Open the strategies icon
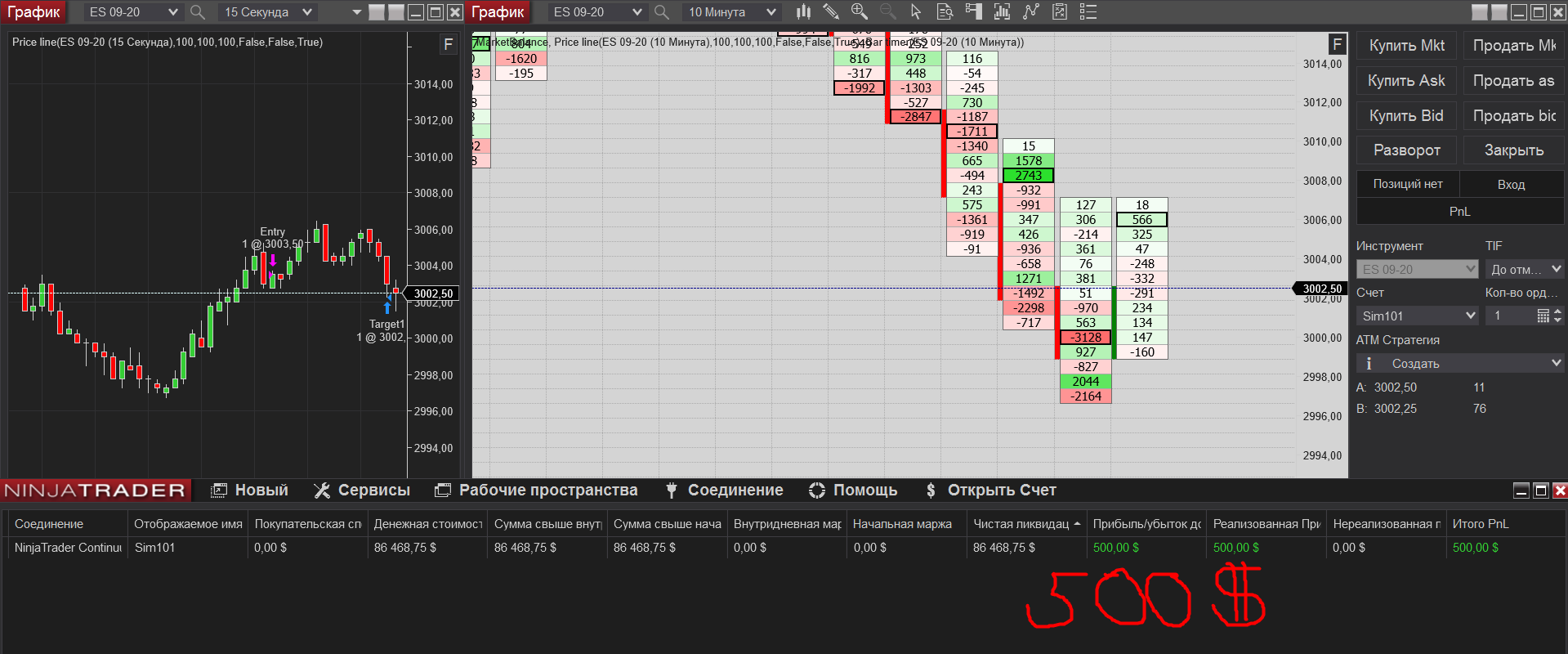Image resolution: width=1568 pixels, height=654 pixels. point(1031,11)
